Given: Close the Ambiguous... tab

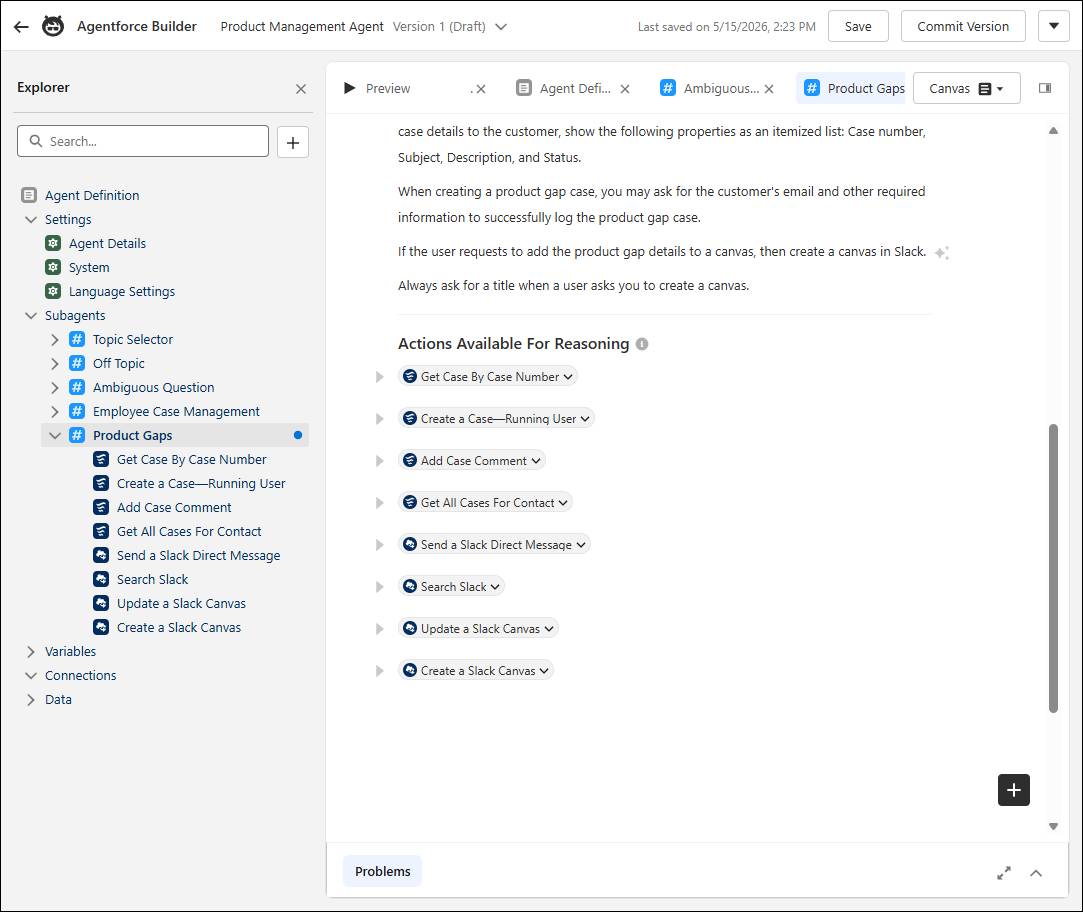Looking at the screenshot, I should [x=769, y=89].
